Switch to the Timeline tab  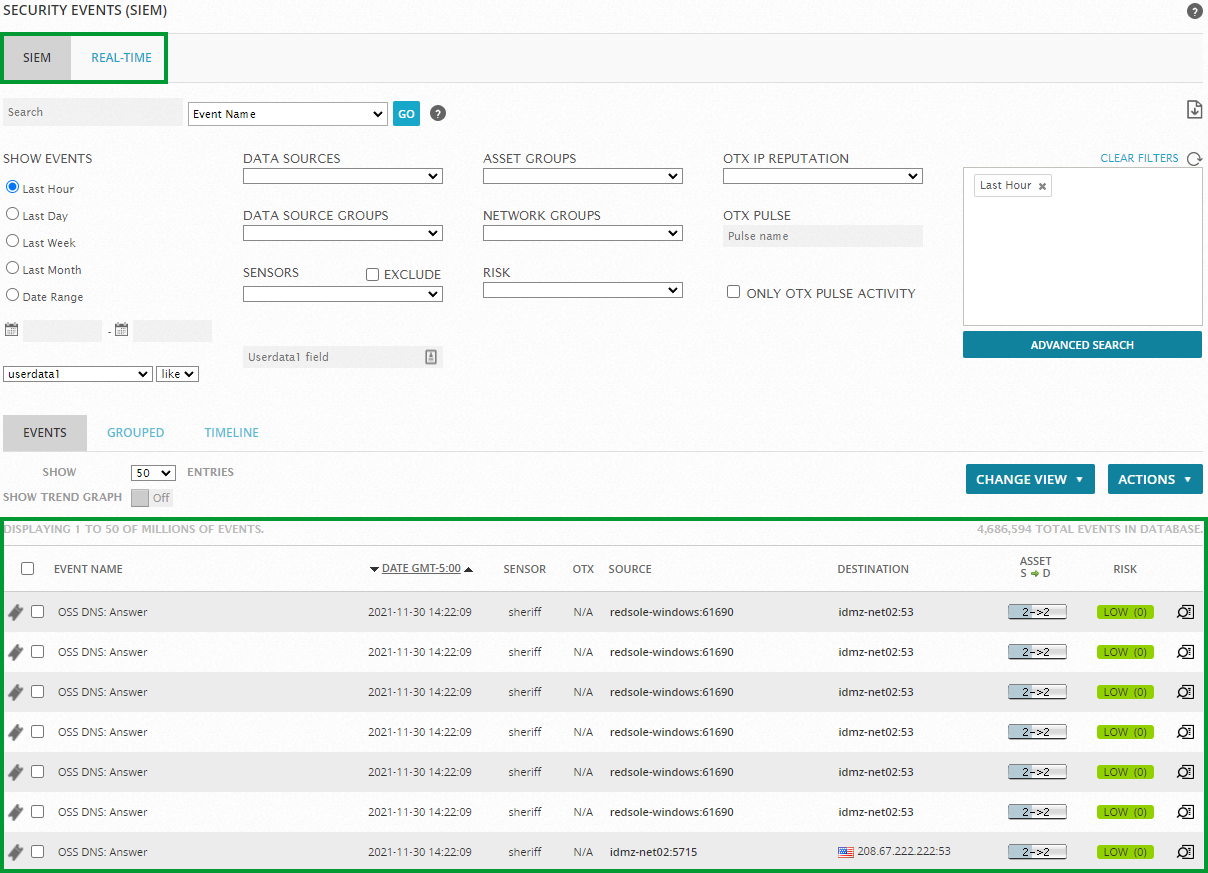(x=232, y=433)
